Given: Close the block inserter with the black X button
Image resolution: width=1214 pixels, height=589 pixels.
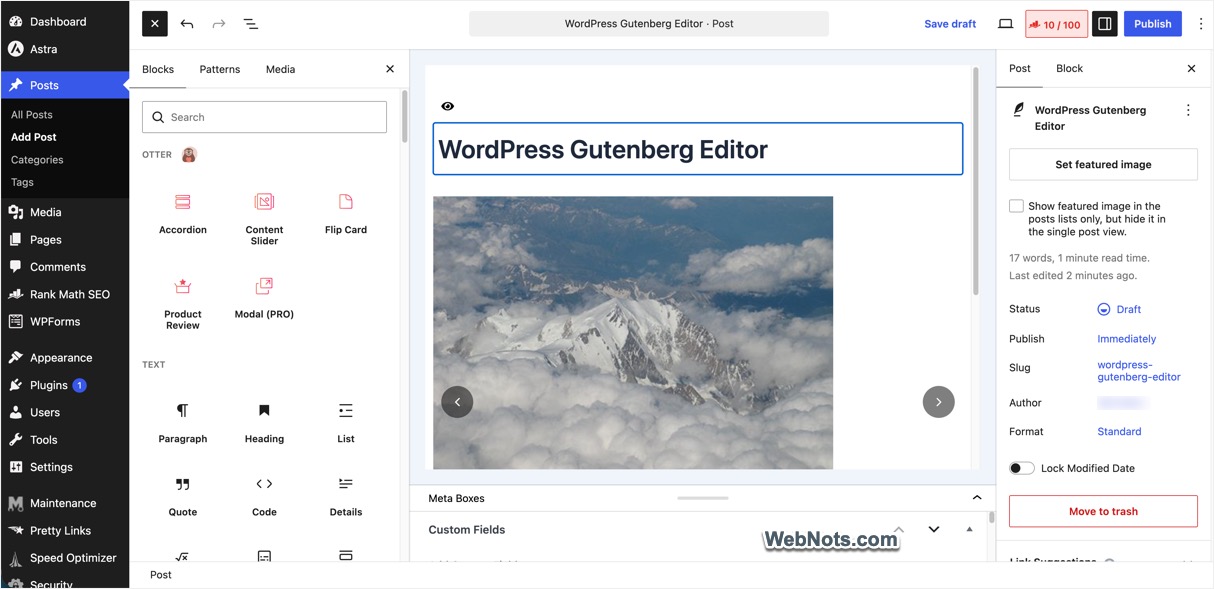Looking at the screenshot, I should pyautogui.click(x=155, y=24).
